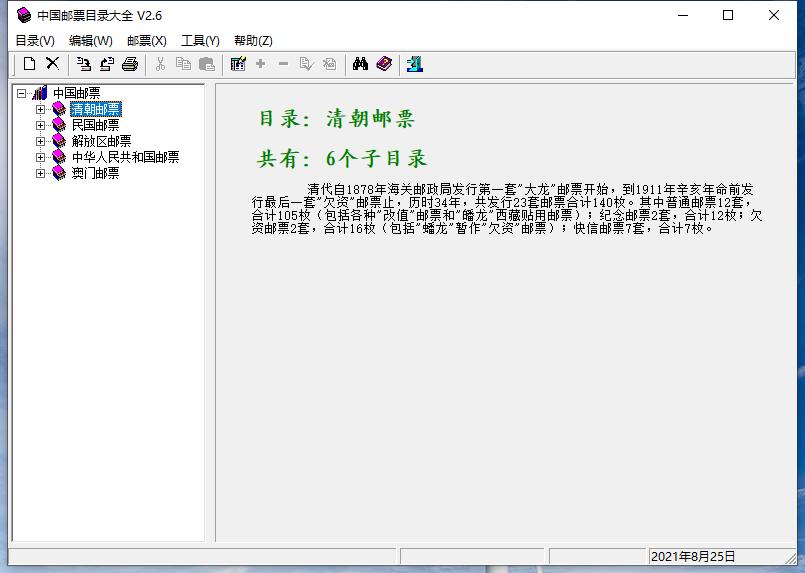Click the New document toolbar icon
Image resolution: width=805 pixels, height=573 pixels.
tap(30, 64)
